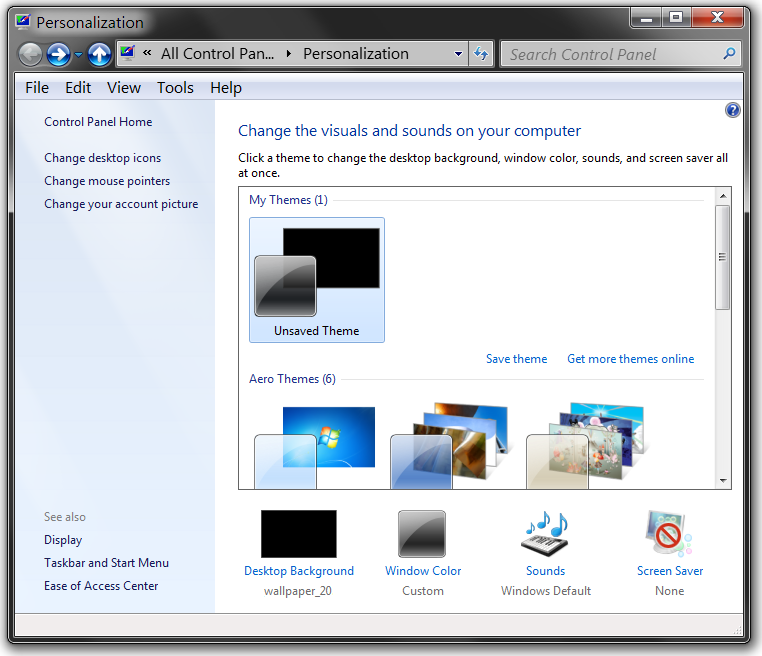762x656 pixels.
Task: Click the Screen Saver text link
Action: click(x=670, y=570)
